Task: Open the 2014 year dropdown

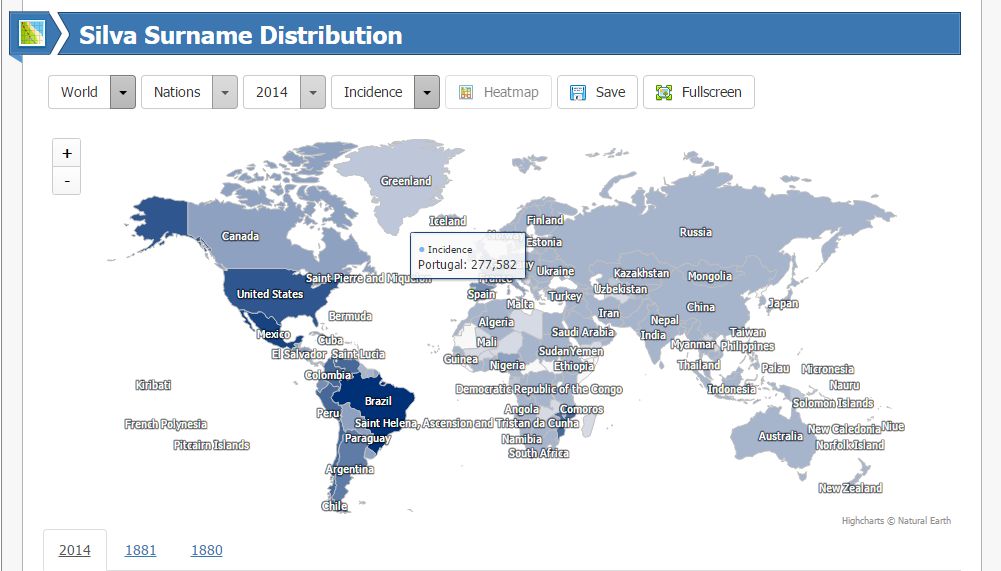Action: [x=313, y=92]
